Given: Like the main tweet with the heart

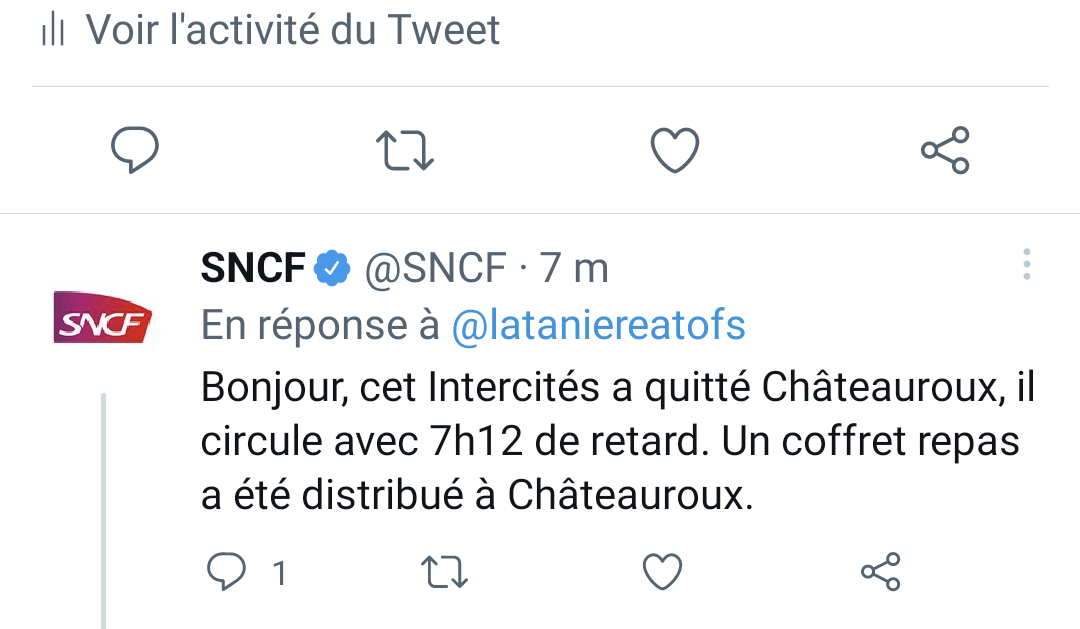Looking at the screenshot, I should click(x=675, y=151).
